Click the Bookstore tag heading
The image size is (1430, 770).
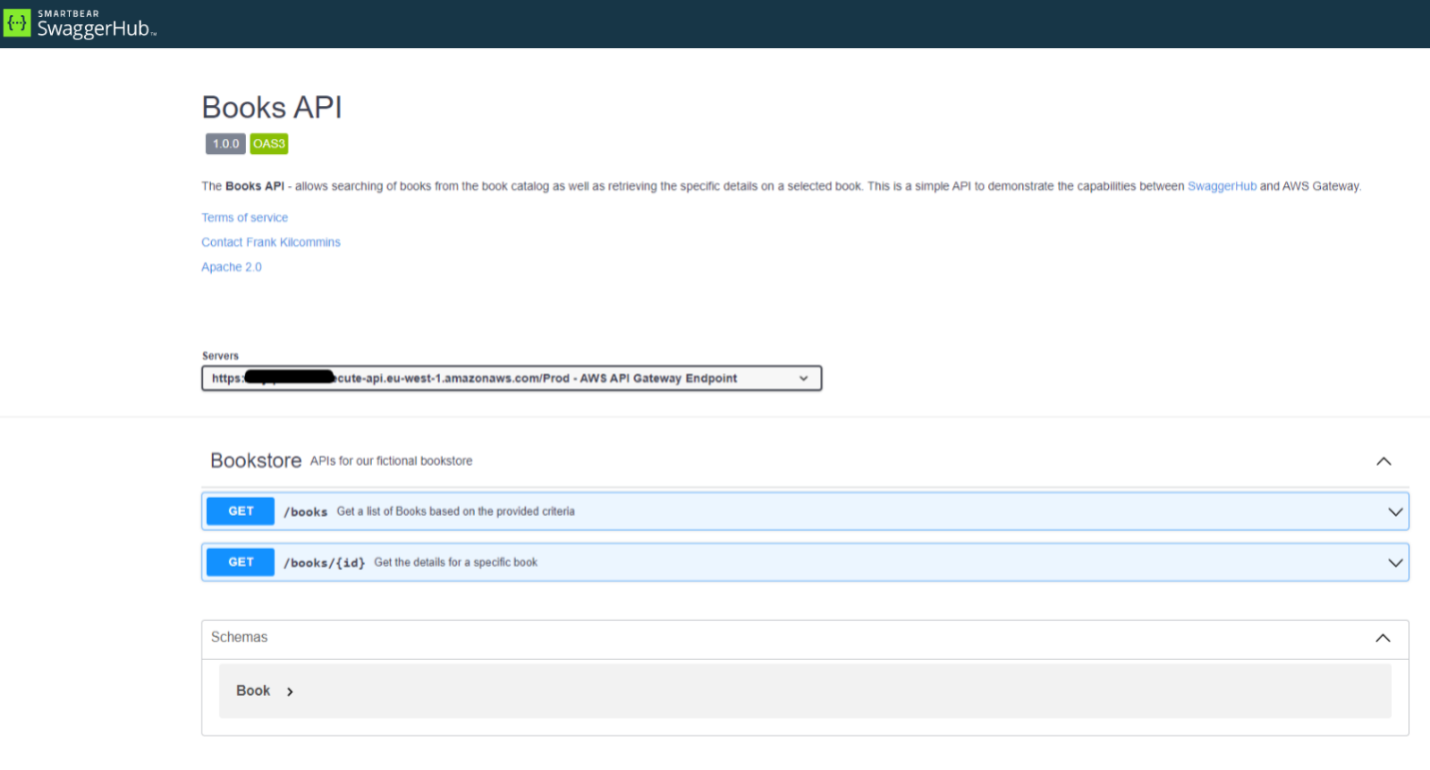(256, 461)
